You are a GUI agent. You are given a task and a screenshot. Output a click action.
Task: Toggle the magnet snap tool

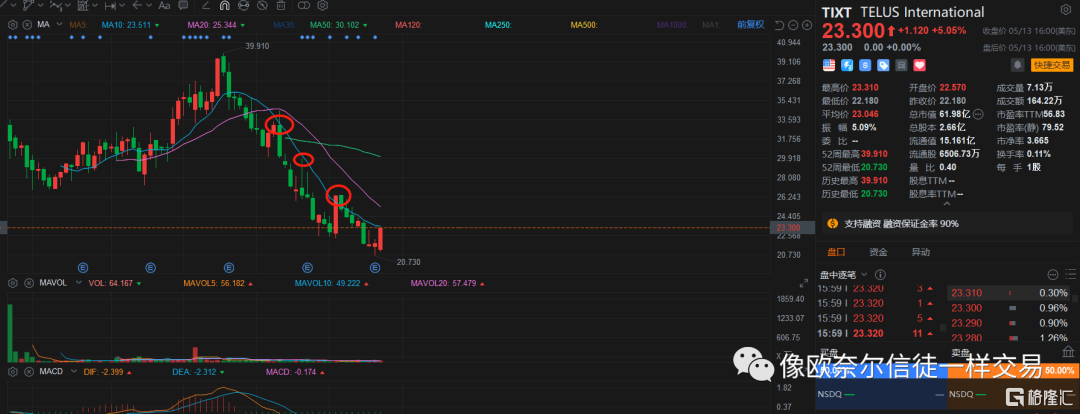pos(225,6)
